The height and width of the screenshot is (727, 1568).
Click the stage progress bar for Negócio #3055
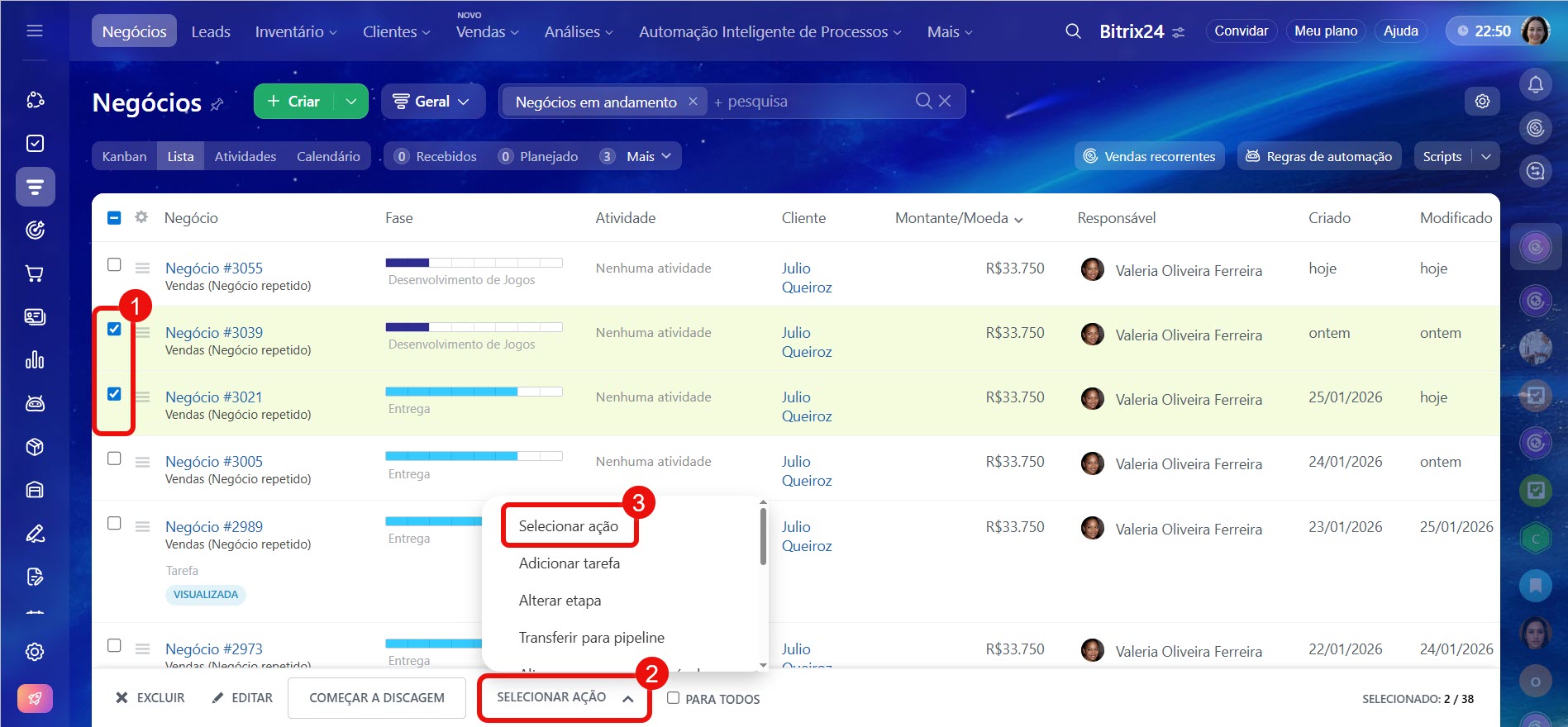pos(474,263)
